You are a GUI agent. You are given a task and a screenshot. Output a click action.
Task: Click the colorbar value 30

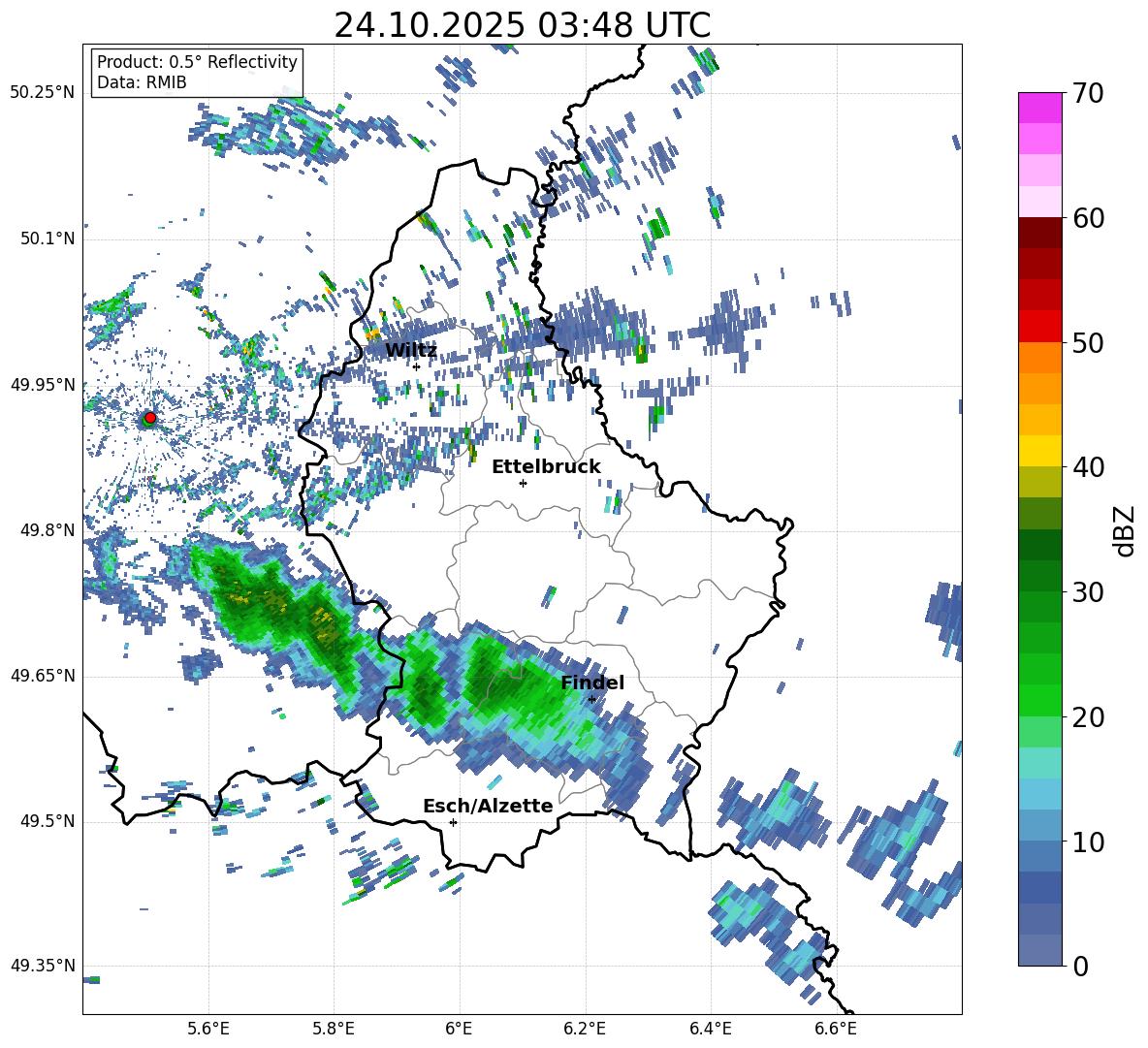tap(1088, 592)
